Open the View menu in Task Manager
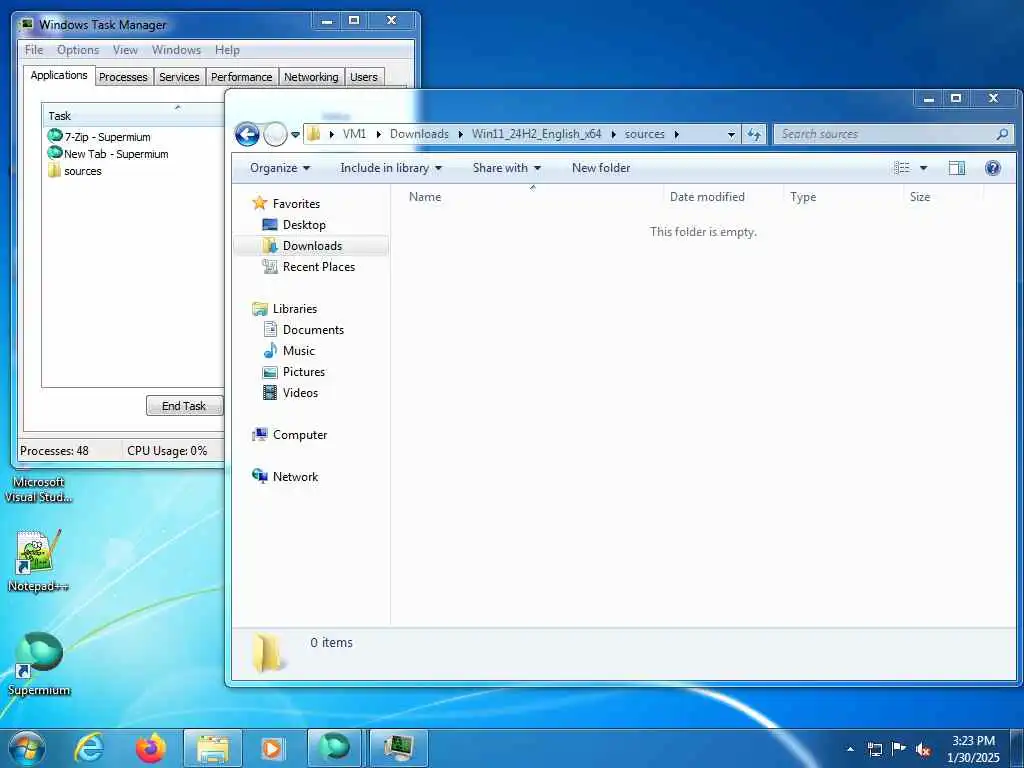Viewport: 1024px width, 768px height. click(x=125, y=50)
